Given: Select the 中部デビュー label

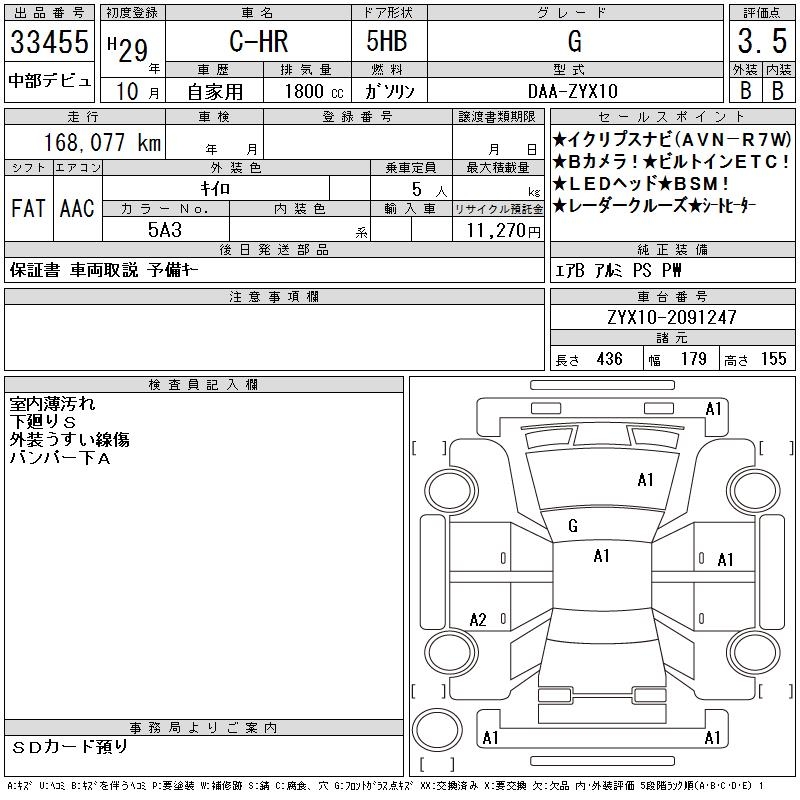Looking at the screenshot, I should [49, 81].
